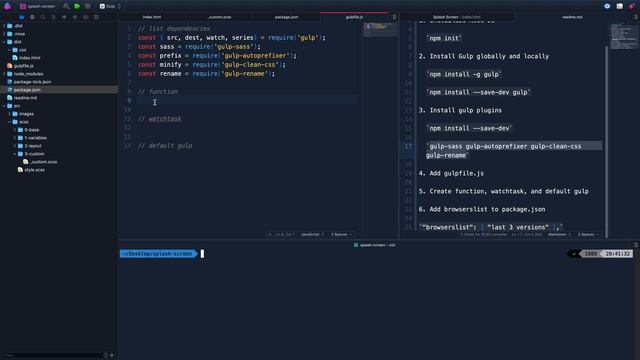
Task: Click the 'Add gulpfile.js' line in readme
Action: click(451, 173)
